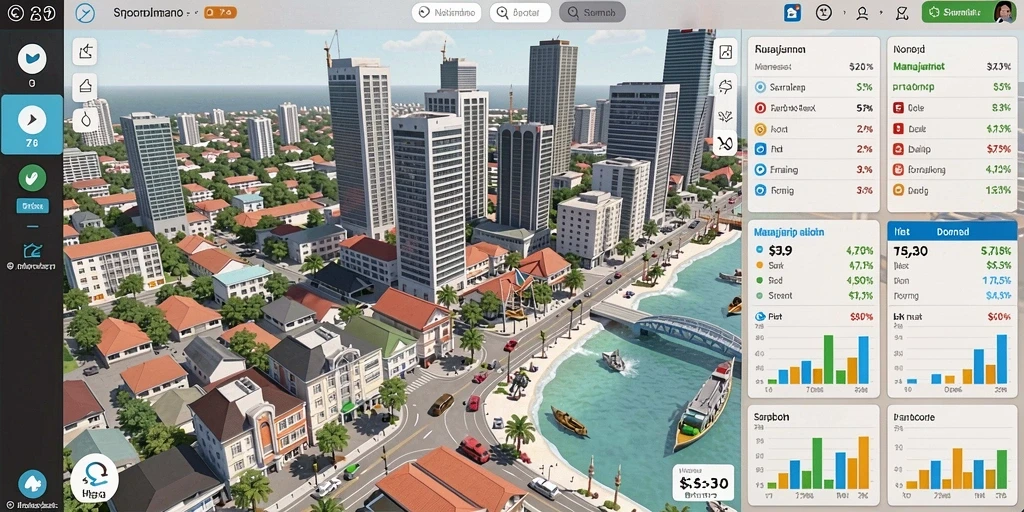Select the house-shaped tool on map toolbar
The image size is (1024, 512).
point(85,86)
